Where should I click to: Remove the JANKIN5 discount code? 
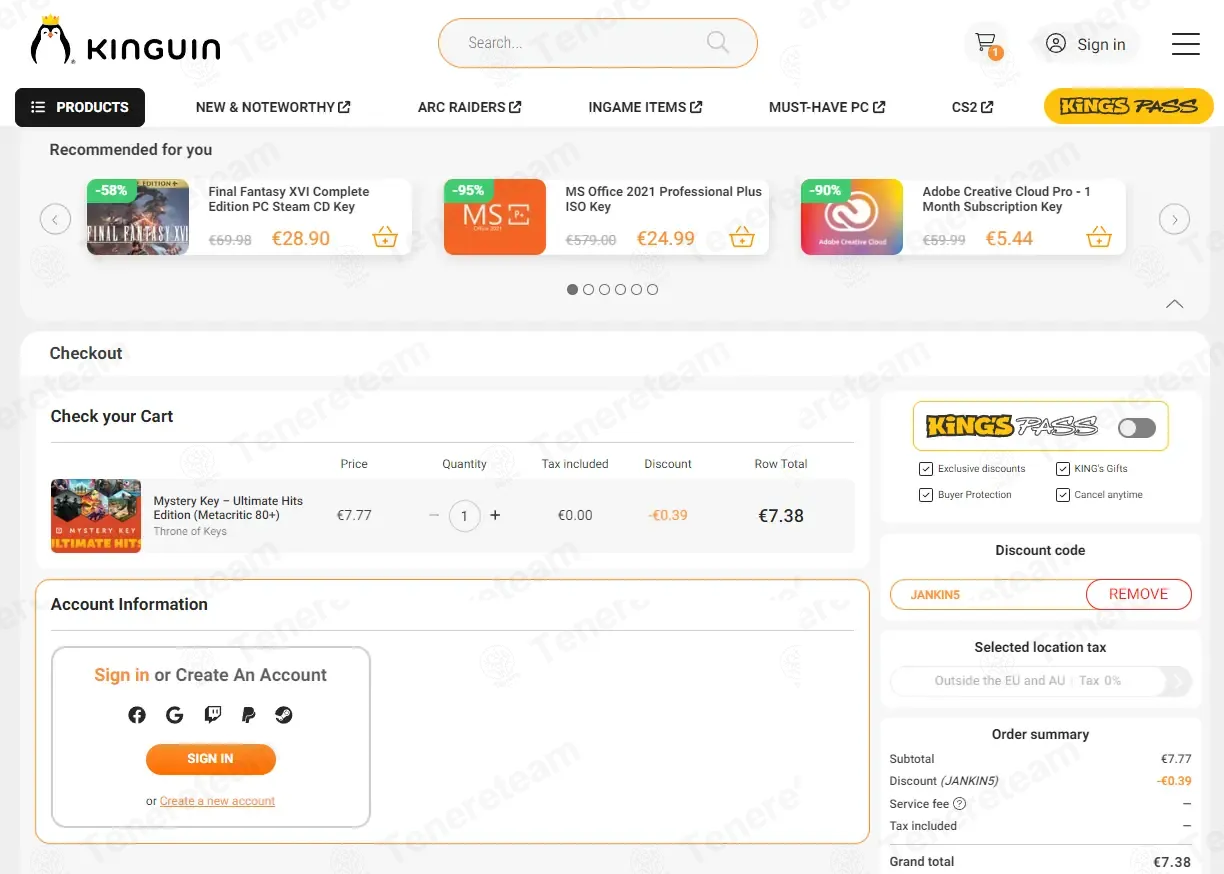(1139, 594)
